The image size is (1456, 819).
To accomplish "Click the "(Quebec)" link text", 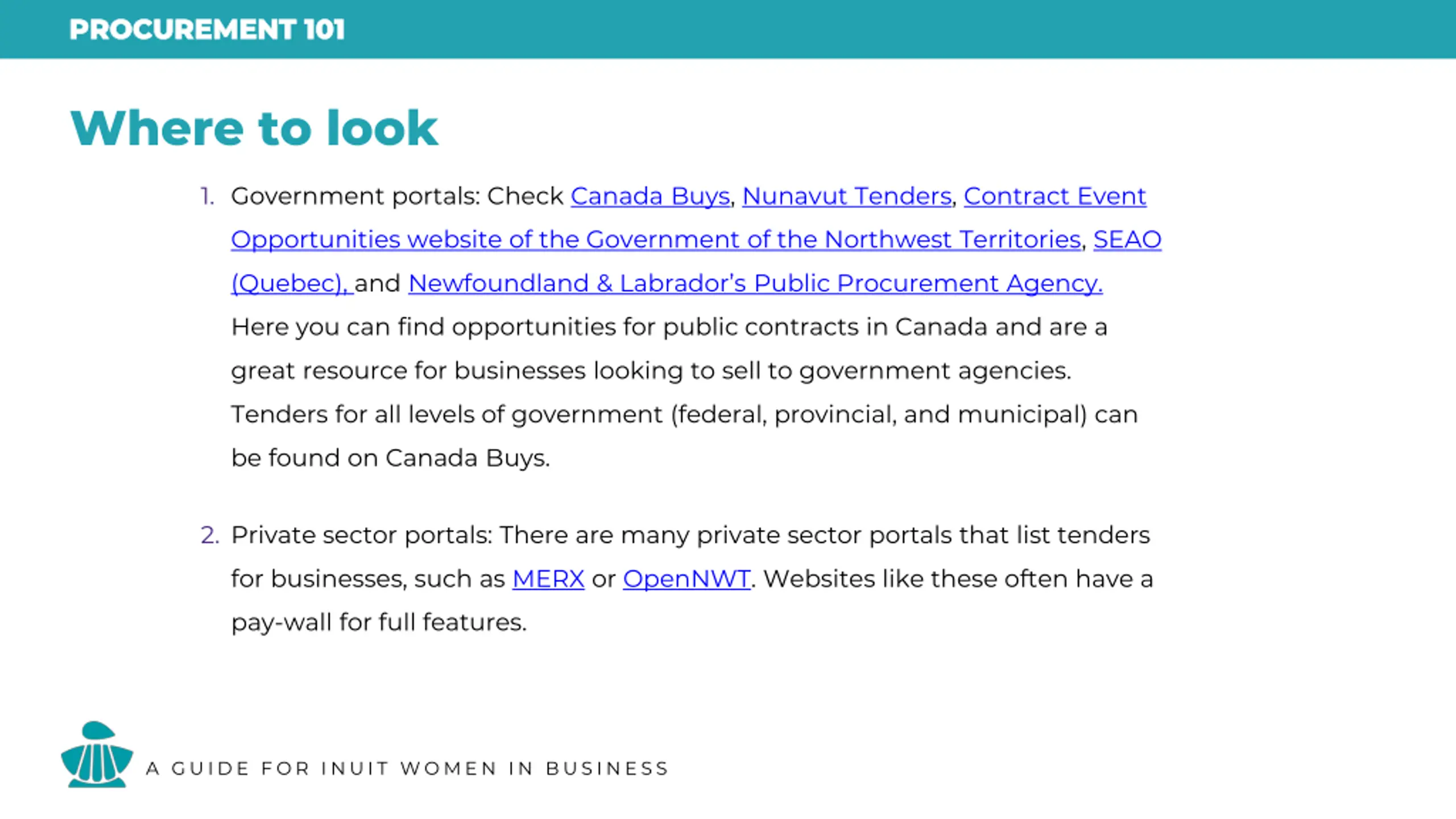I will click(x=289, y=283).
